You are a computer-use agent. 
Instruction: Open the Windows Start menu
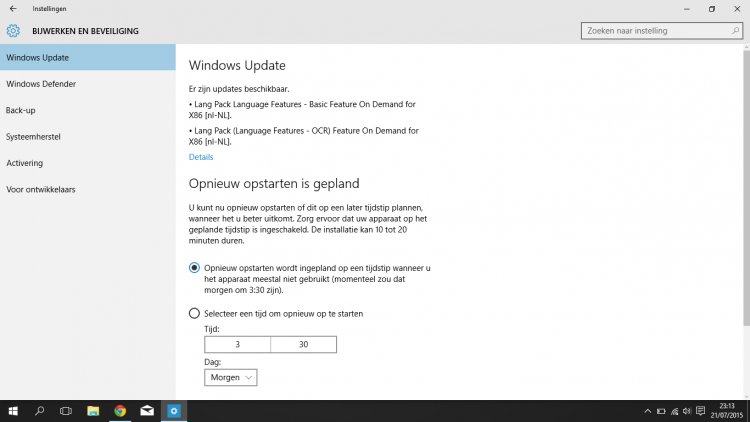pyautogui.click(x=13, y=411)
